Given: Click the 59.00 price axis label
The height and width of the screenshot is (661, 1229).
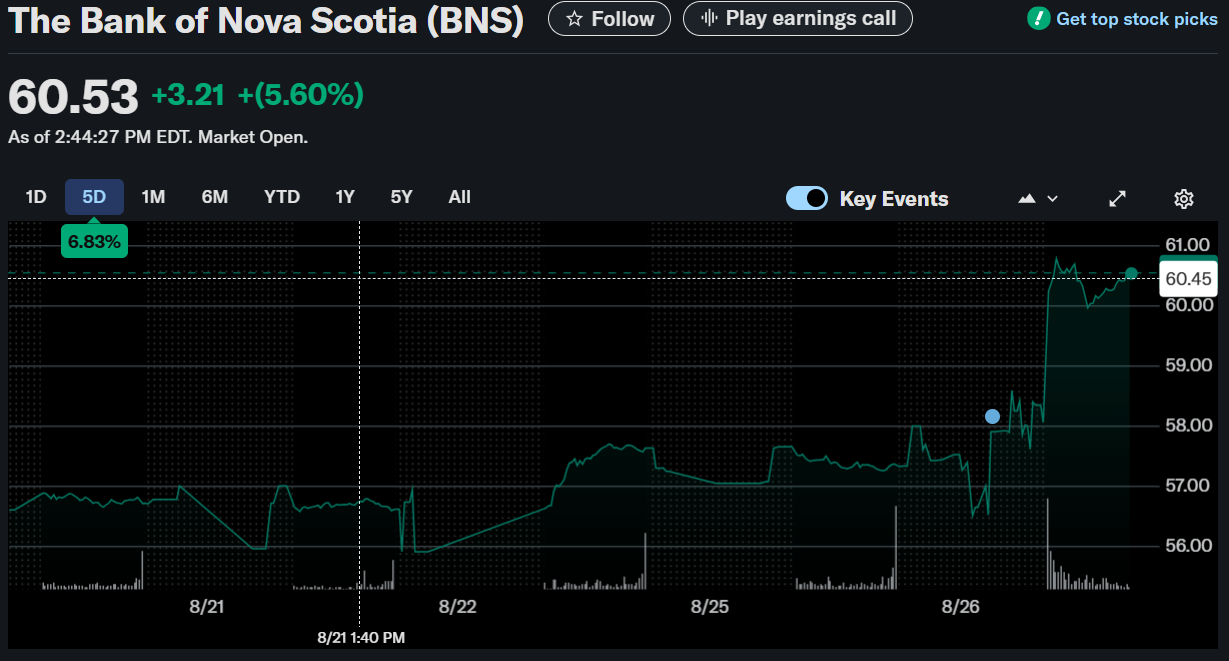Looking at the screenshot, I should 1188,365.
